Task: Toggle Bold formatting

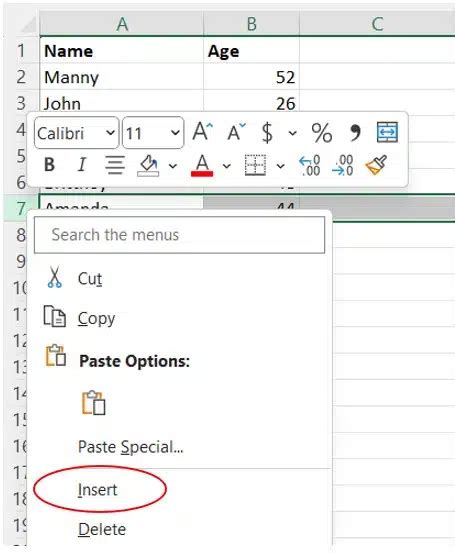Action: pyautogui.click(x=49, y=164)
